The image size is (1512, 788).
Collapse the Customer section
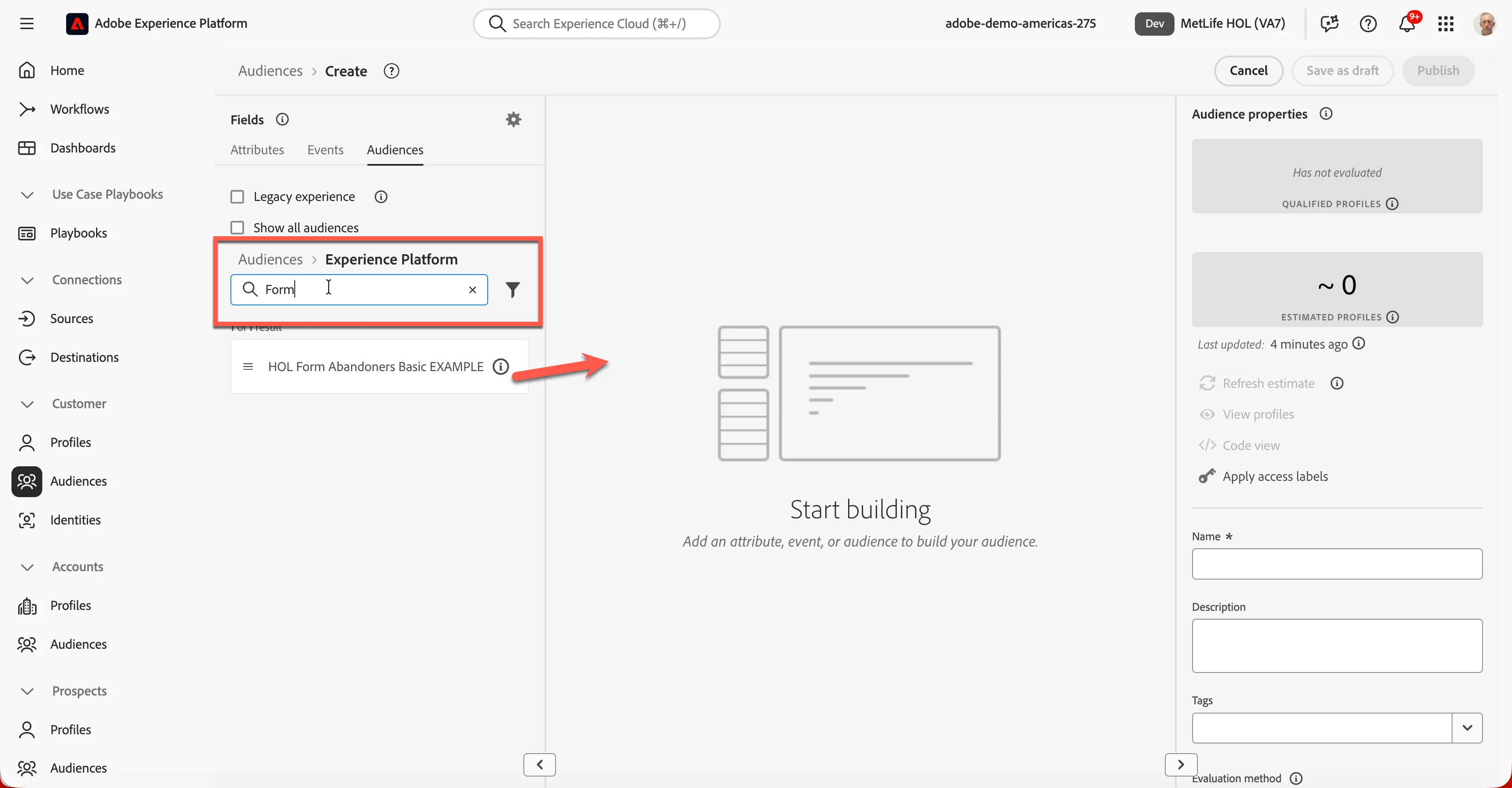point(27,404)
